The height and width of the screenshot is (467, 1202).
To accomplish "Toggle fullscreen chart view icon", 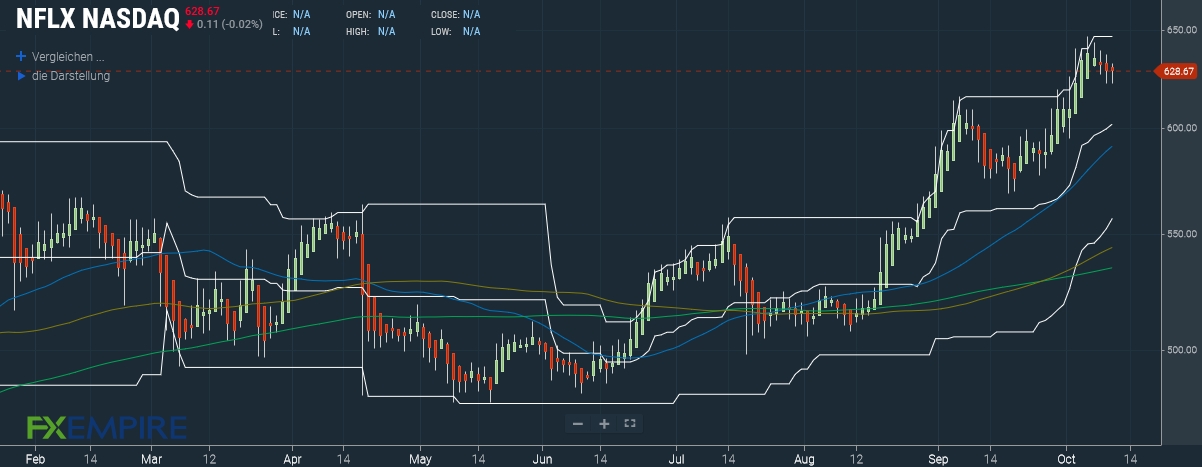I will tap(630, 423).
